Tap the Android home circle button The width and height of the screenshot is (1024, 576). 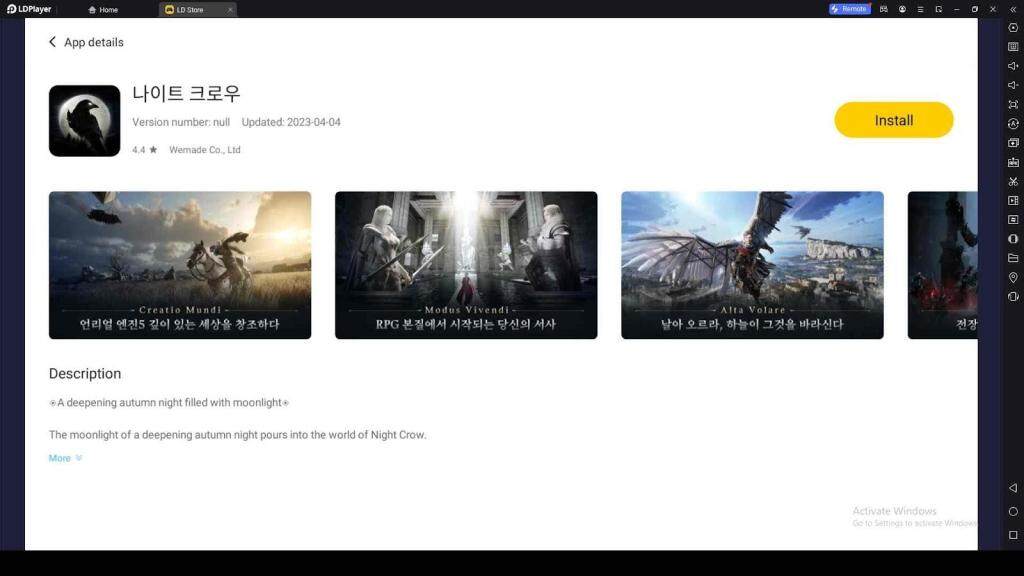pos(1013,511)
